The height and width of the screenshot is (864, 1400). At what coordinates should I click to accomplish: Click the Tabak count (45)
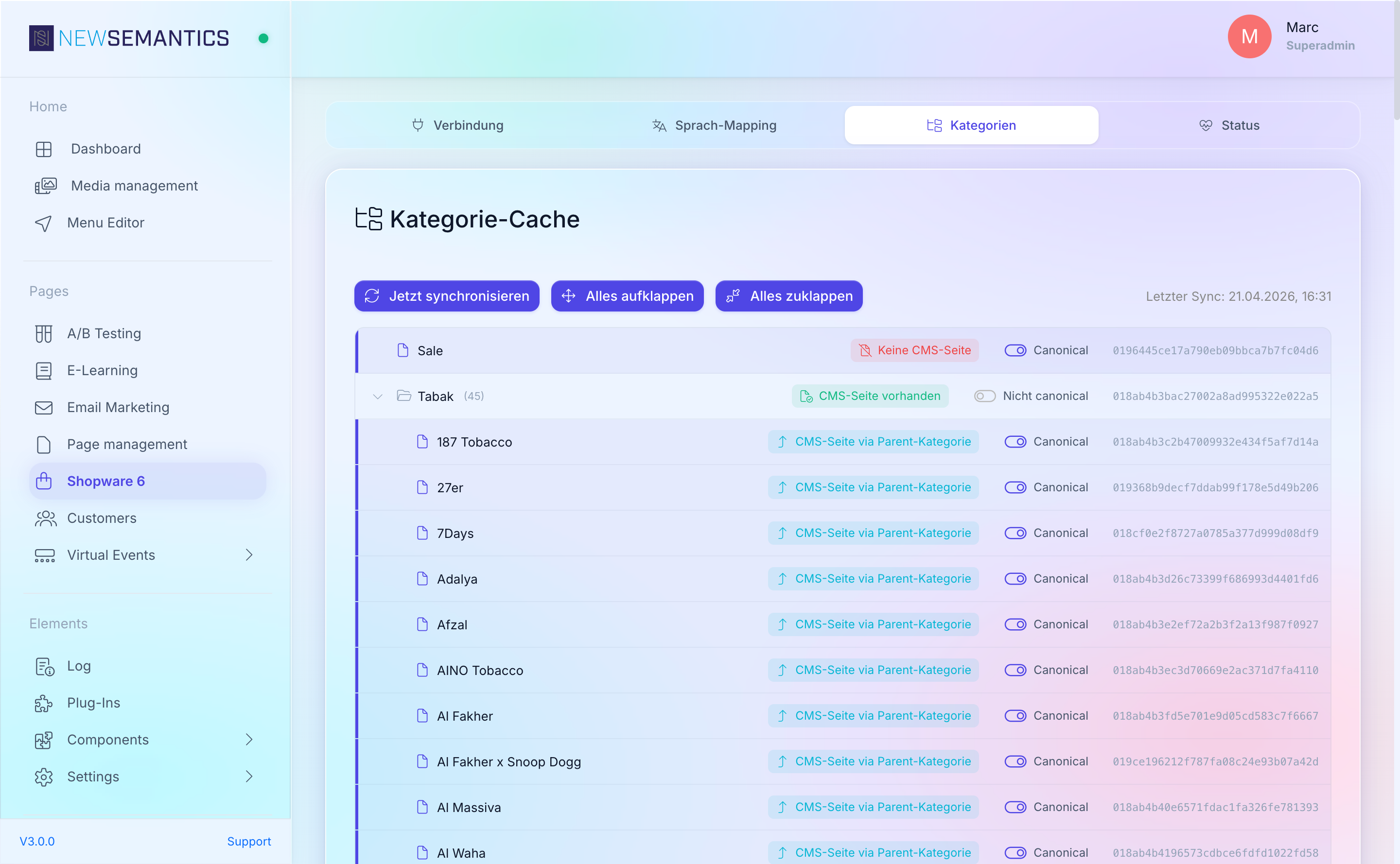tap(474, 396)
